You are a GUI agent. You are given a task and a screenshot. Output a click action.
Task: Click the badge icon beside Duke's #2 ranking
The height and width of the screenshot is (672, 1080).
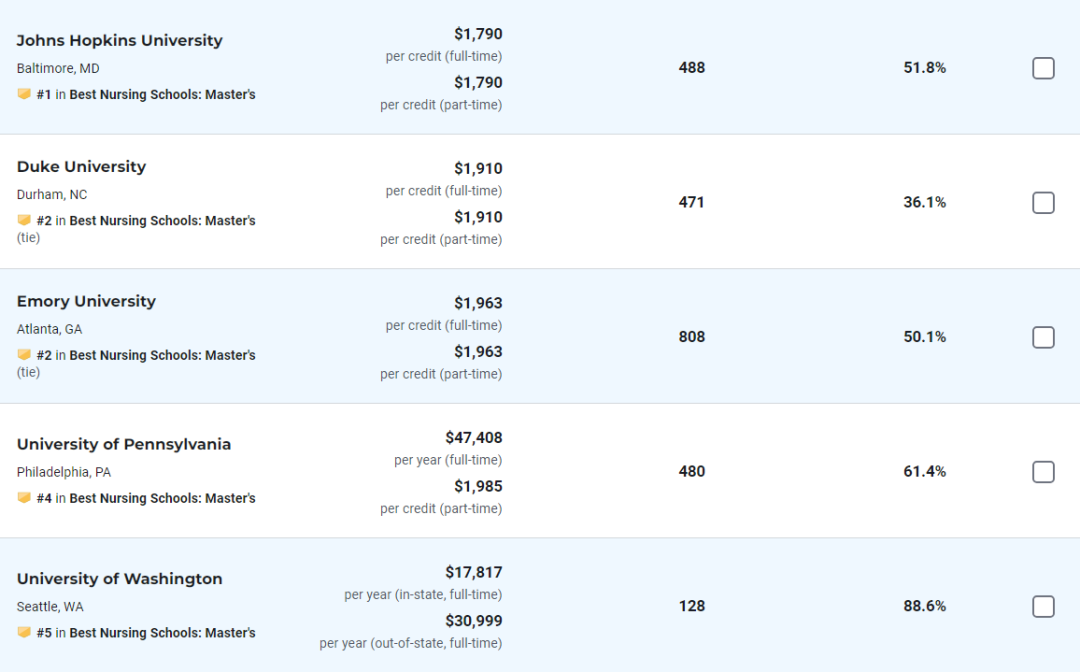(24, 220)
